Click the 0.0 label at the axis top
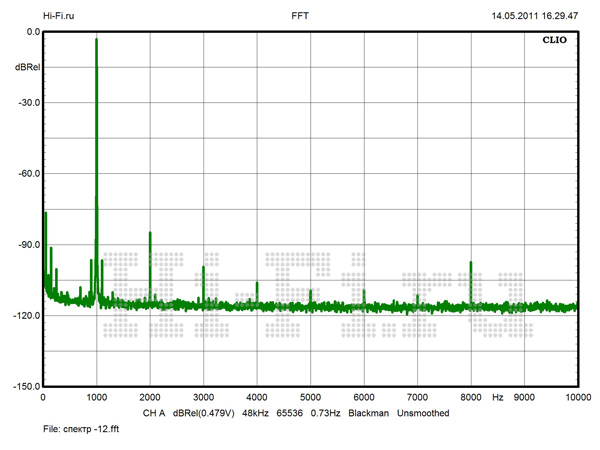This screenshot has height=450, width=600. (31, 32)
